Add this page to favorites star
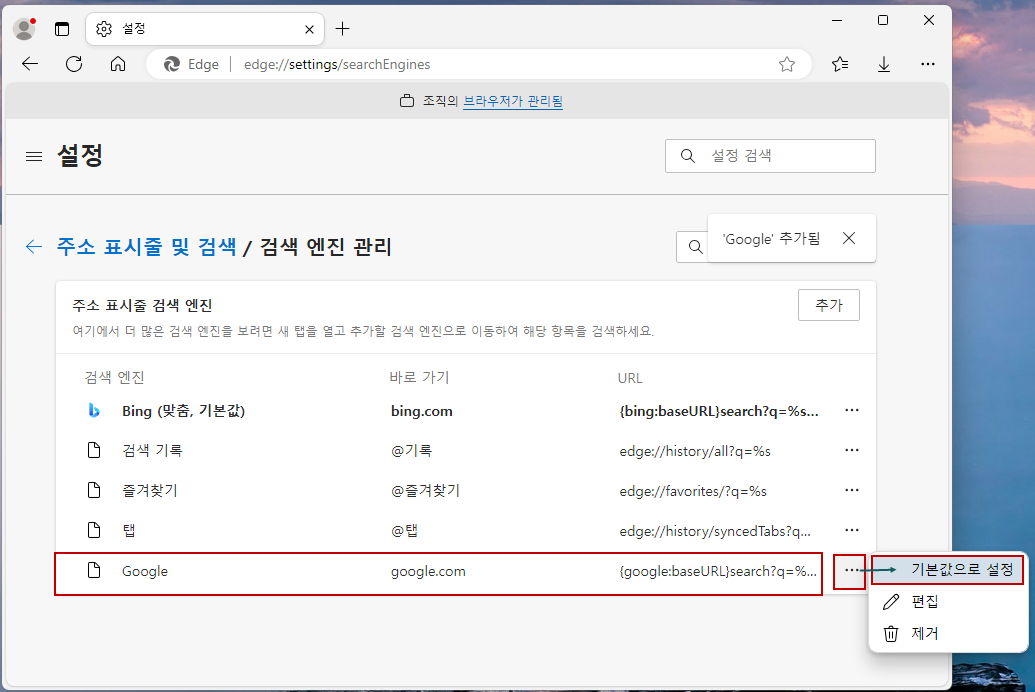 787,64
